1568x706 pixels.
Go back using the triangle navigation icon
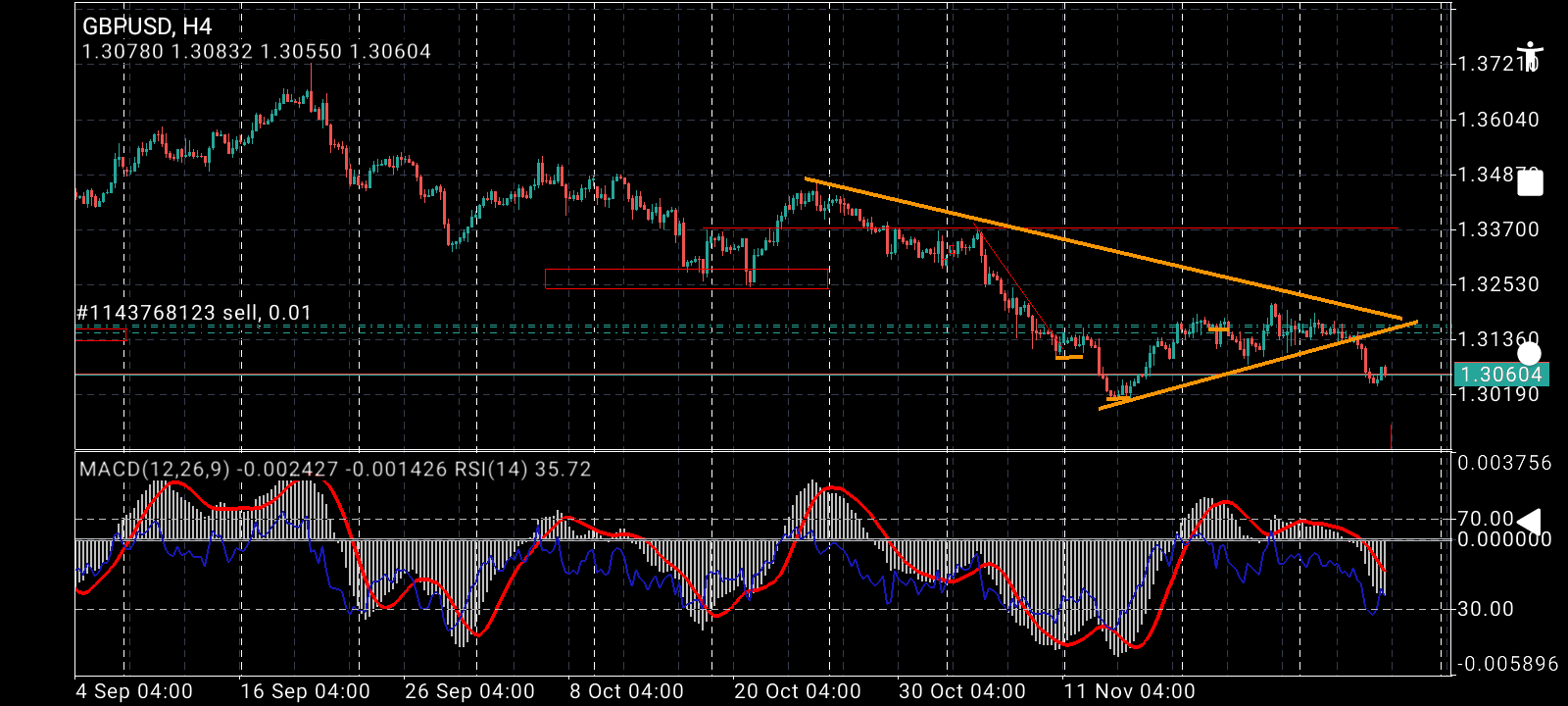(x=1529, y=522)
